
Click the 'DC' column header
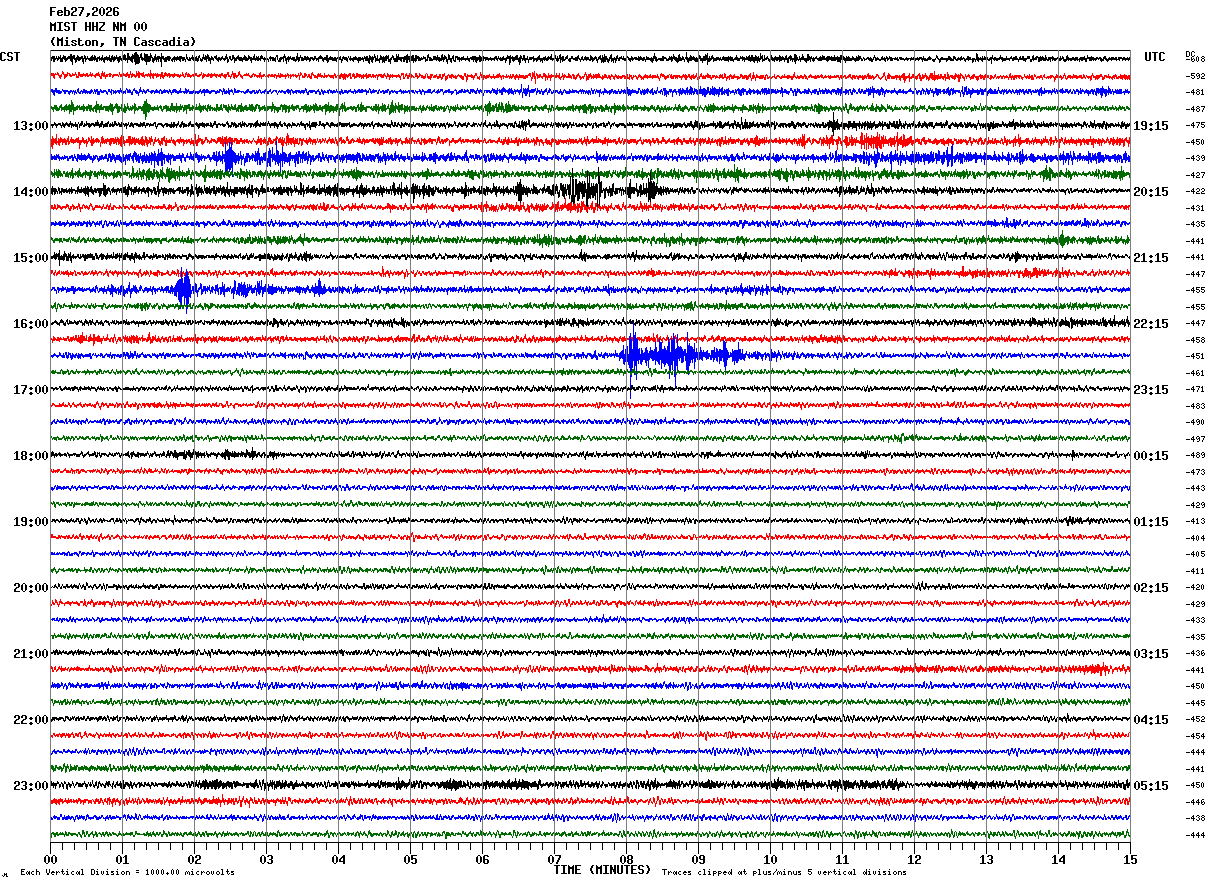click(x=1190, y=54)
